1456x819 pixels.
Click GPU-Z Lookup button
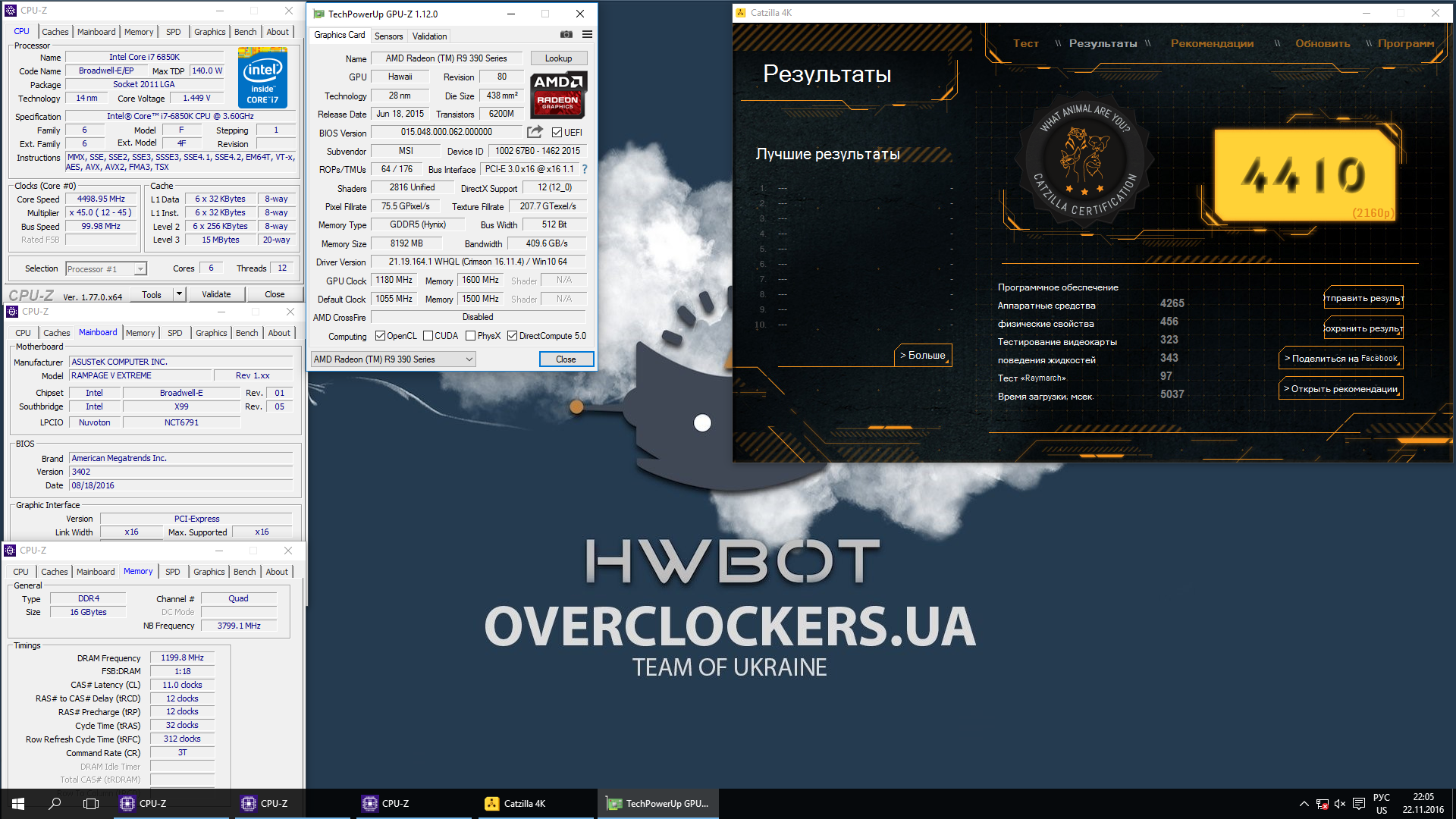tap(558, 58)
